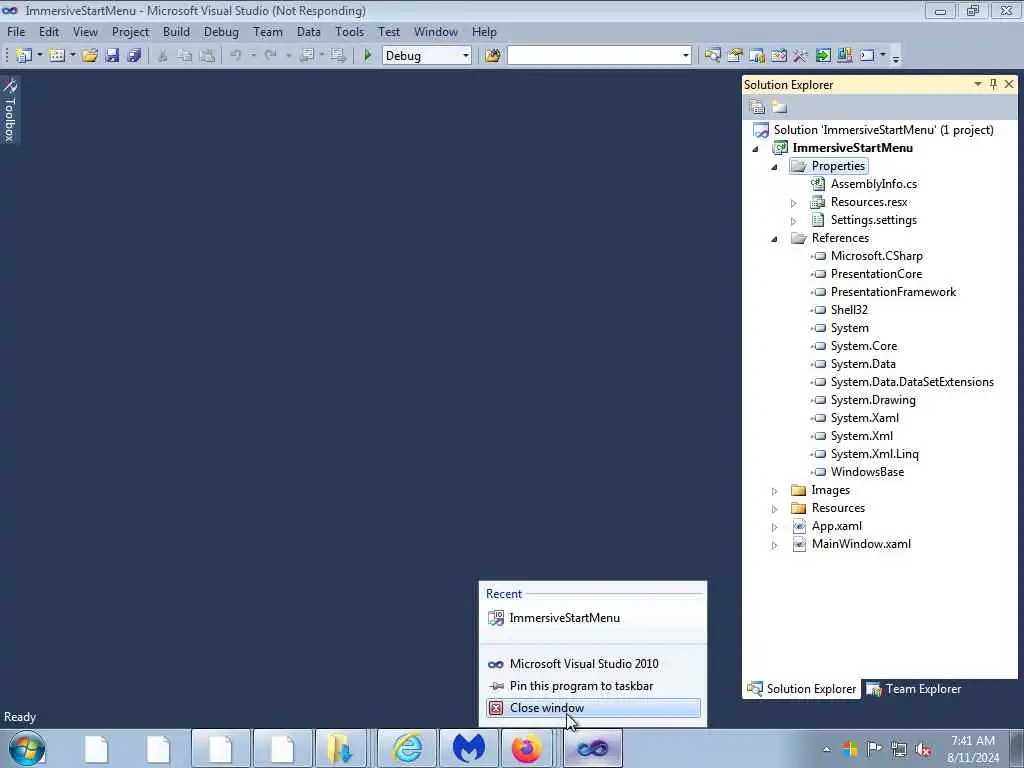Open the Tools menu
Screen dimensions: 1024x768
click(349, 31)
